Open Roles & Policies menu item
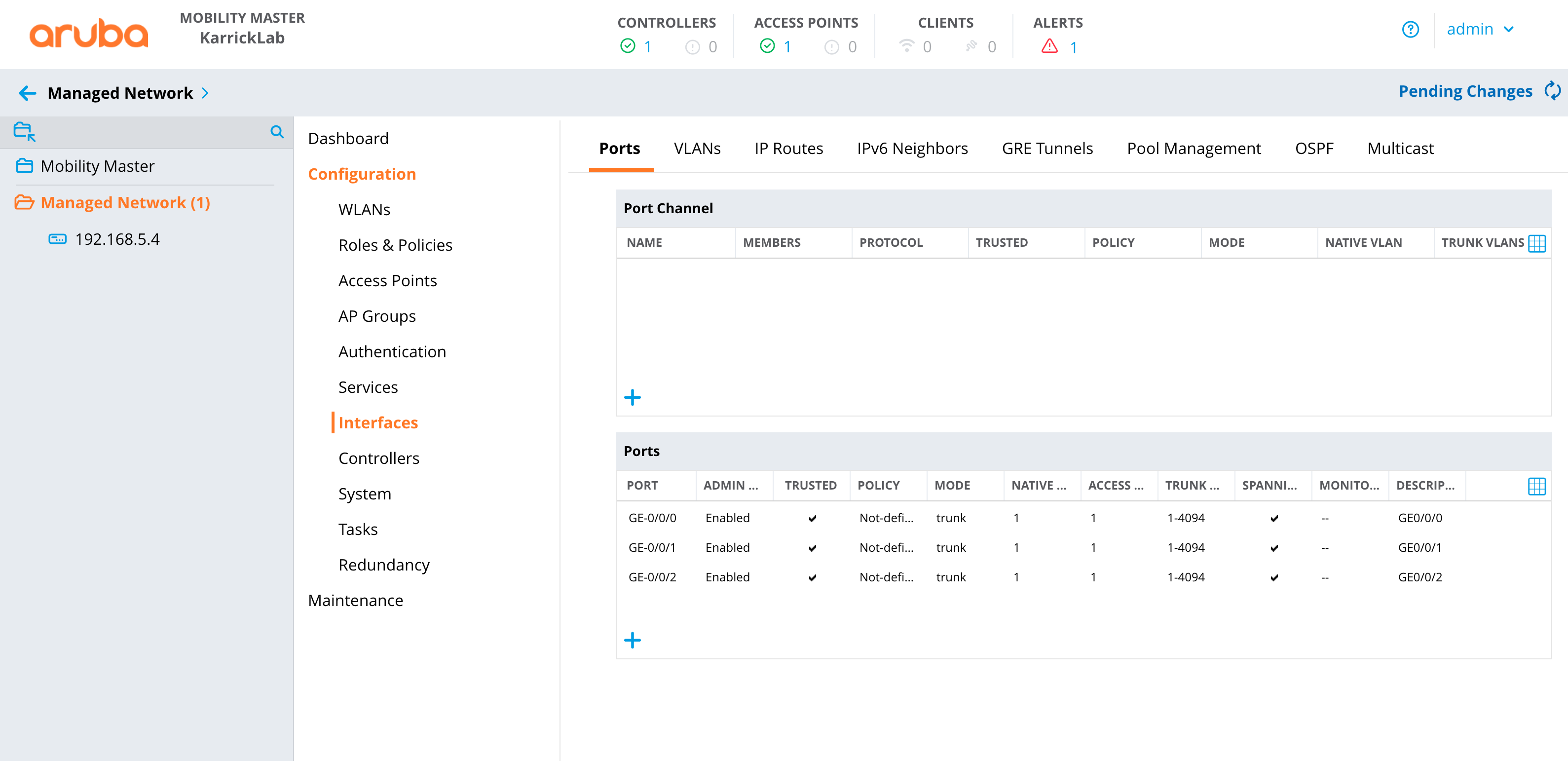 pyautogui.click(x=395, y=245)
